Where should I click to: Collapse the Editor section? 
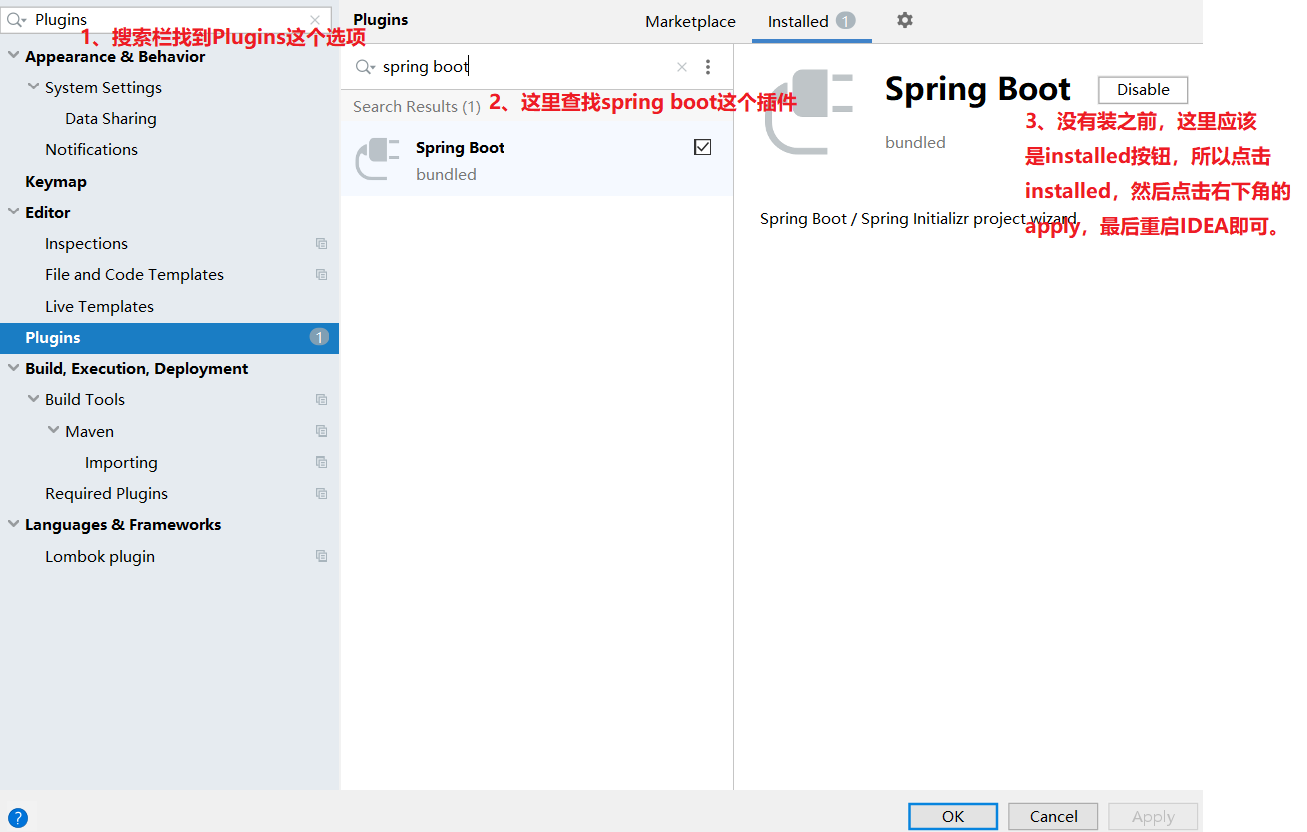pyautogui.click(x=13, y=212)
